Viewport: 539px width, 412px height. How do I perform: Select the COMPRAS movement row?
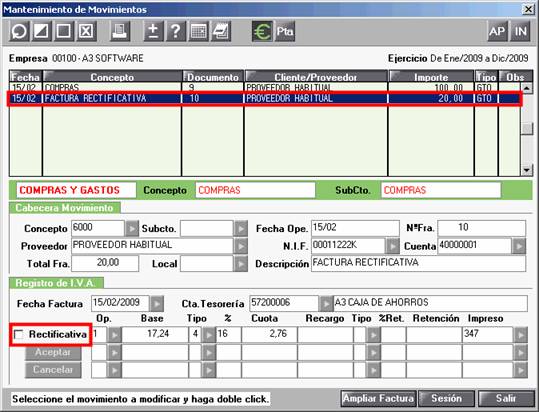tap(265, 87)
